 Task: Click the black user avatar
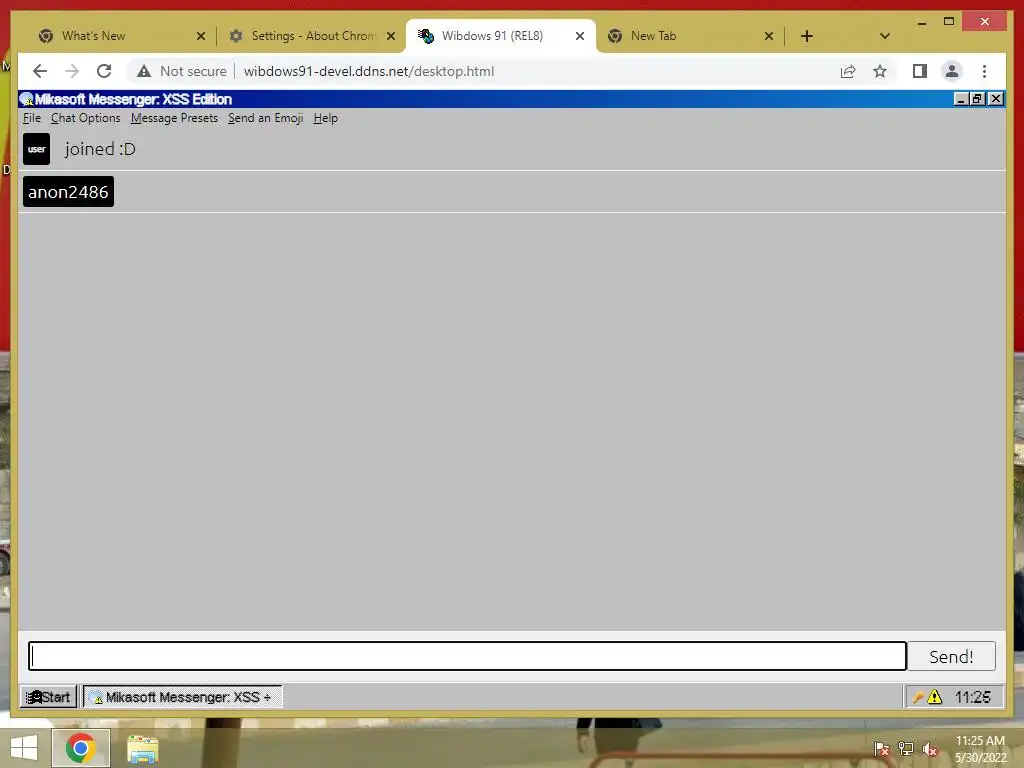tap(37, 149)
